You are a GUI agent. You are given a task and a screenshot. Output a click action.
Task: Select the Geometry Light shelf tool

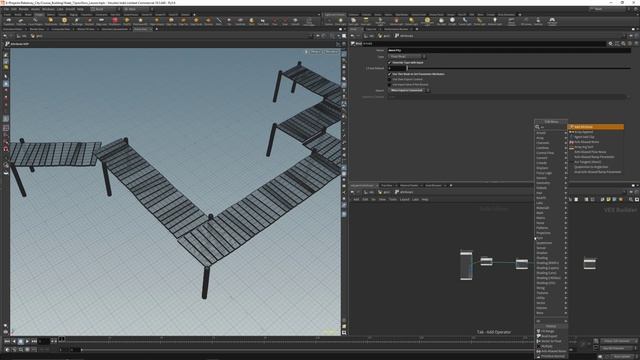380,21
